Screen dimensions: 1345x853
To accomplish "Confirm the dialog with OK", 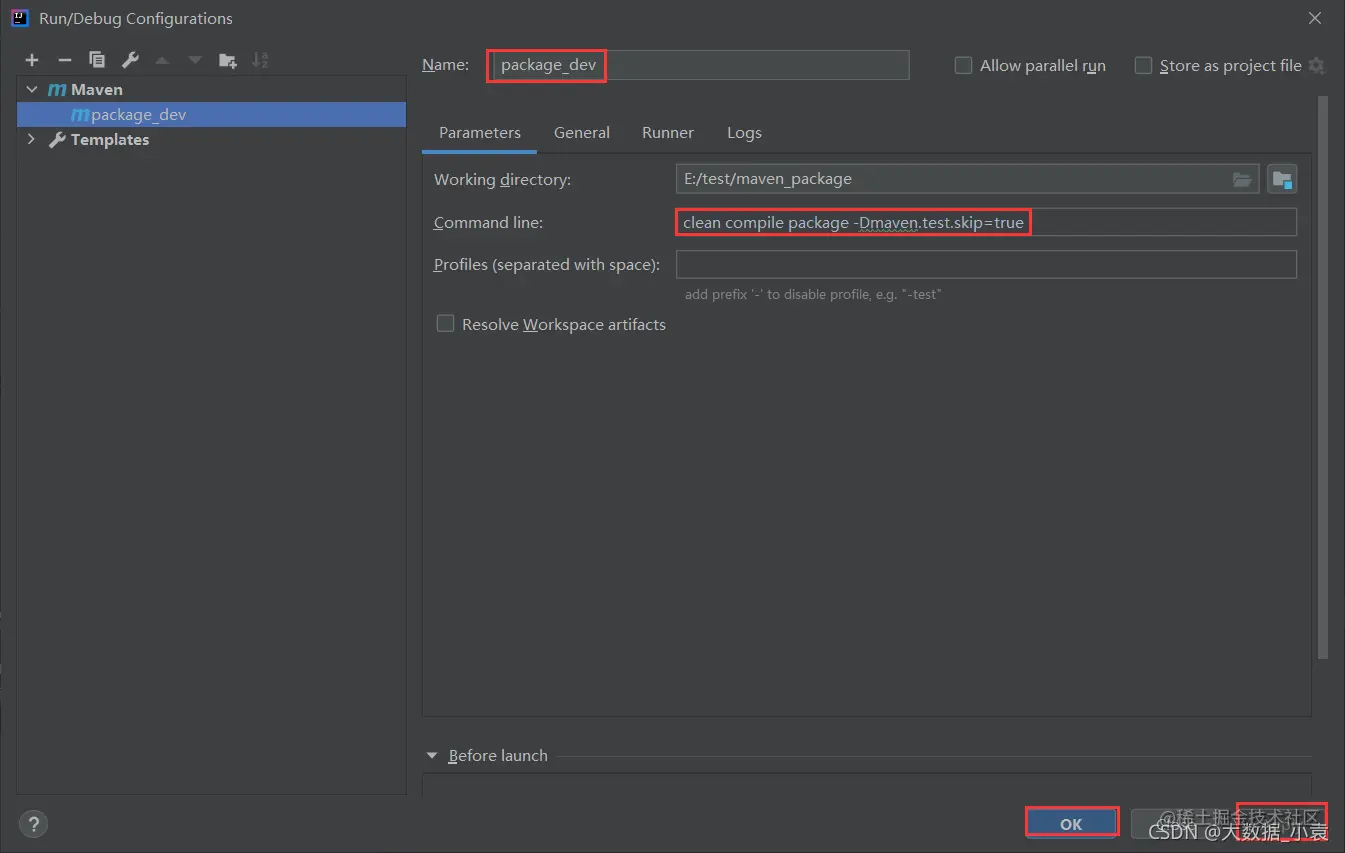I will pos(1071,824).
